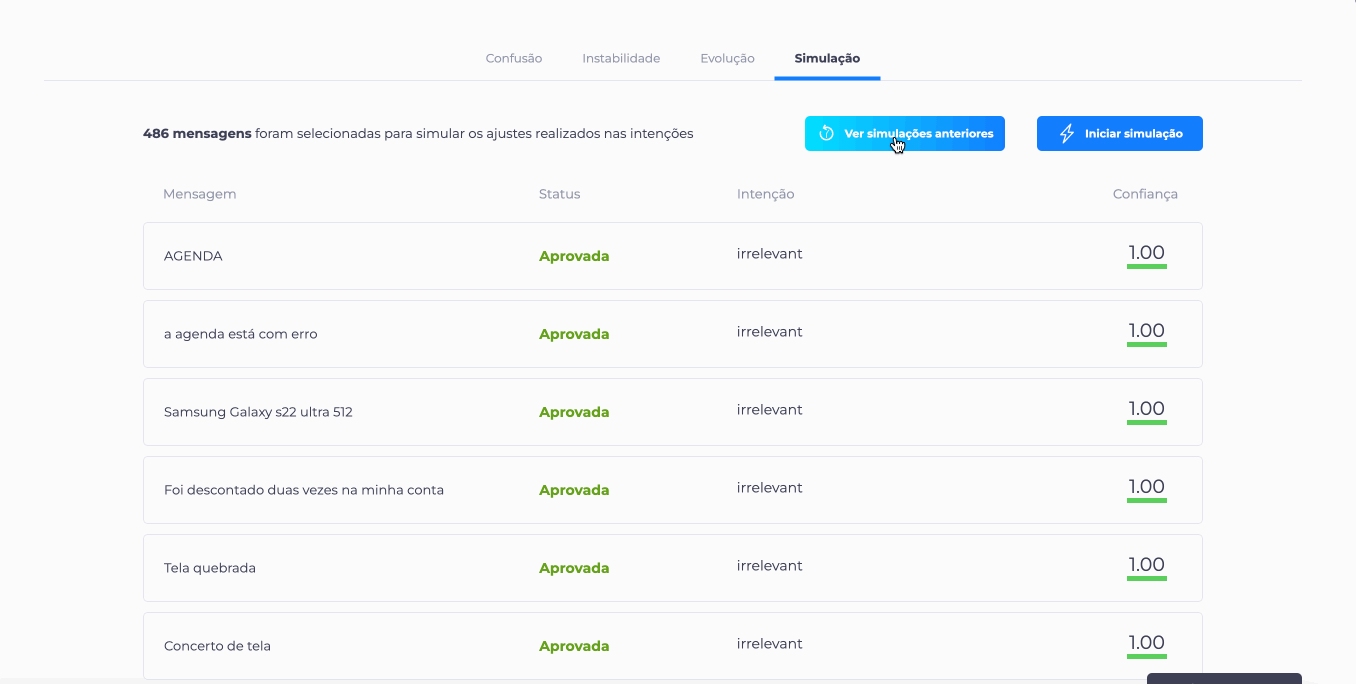Click irrelevant intent for 'Foi descontado' row

[770, 488]
